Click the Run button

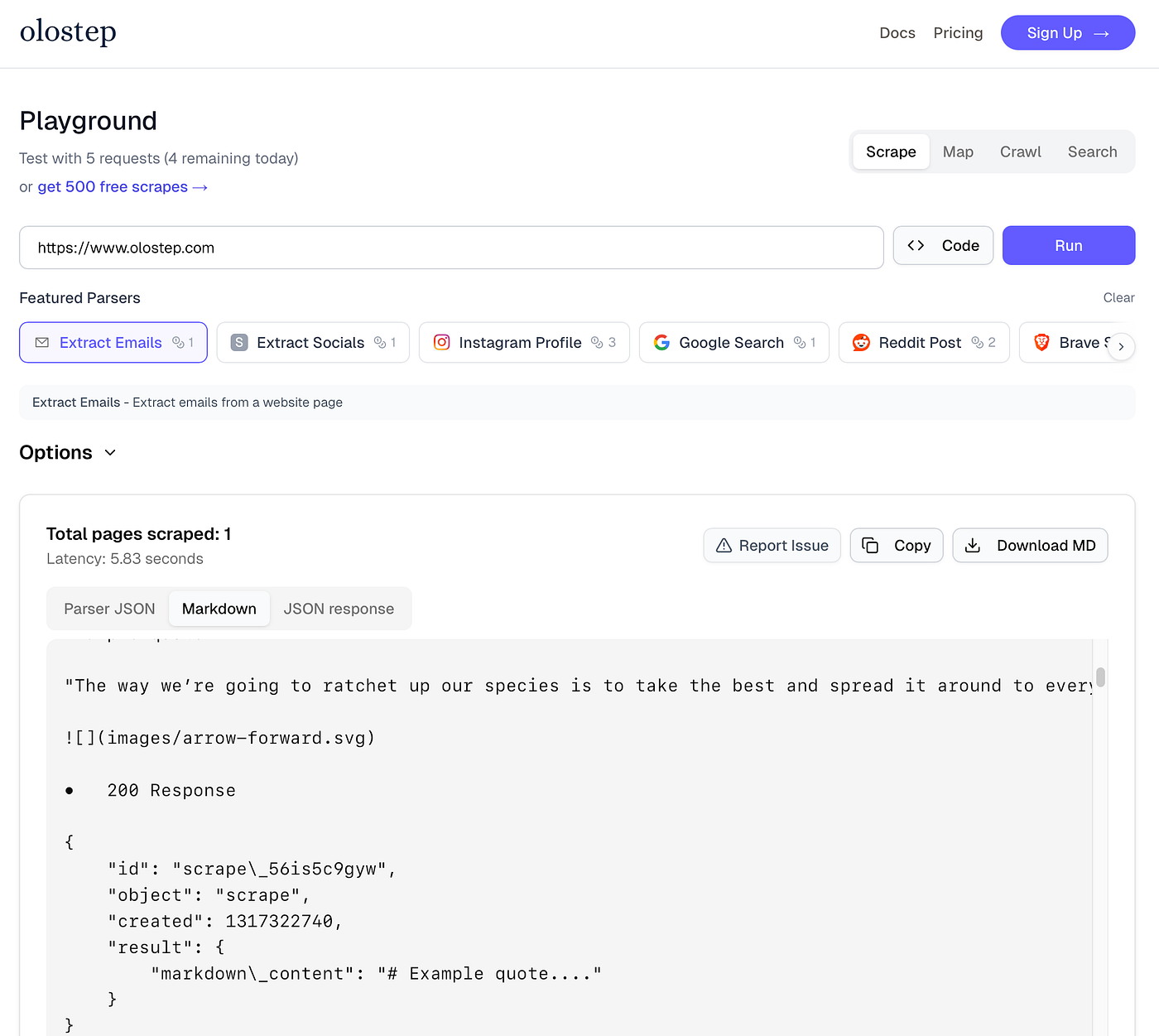[x=1069, y=246]
